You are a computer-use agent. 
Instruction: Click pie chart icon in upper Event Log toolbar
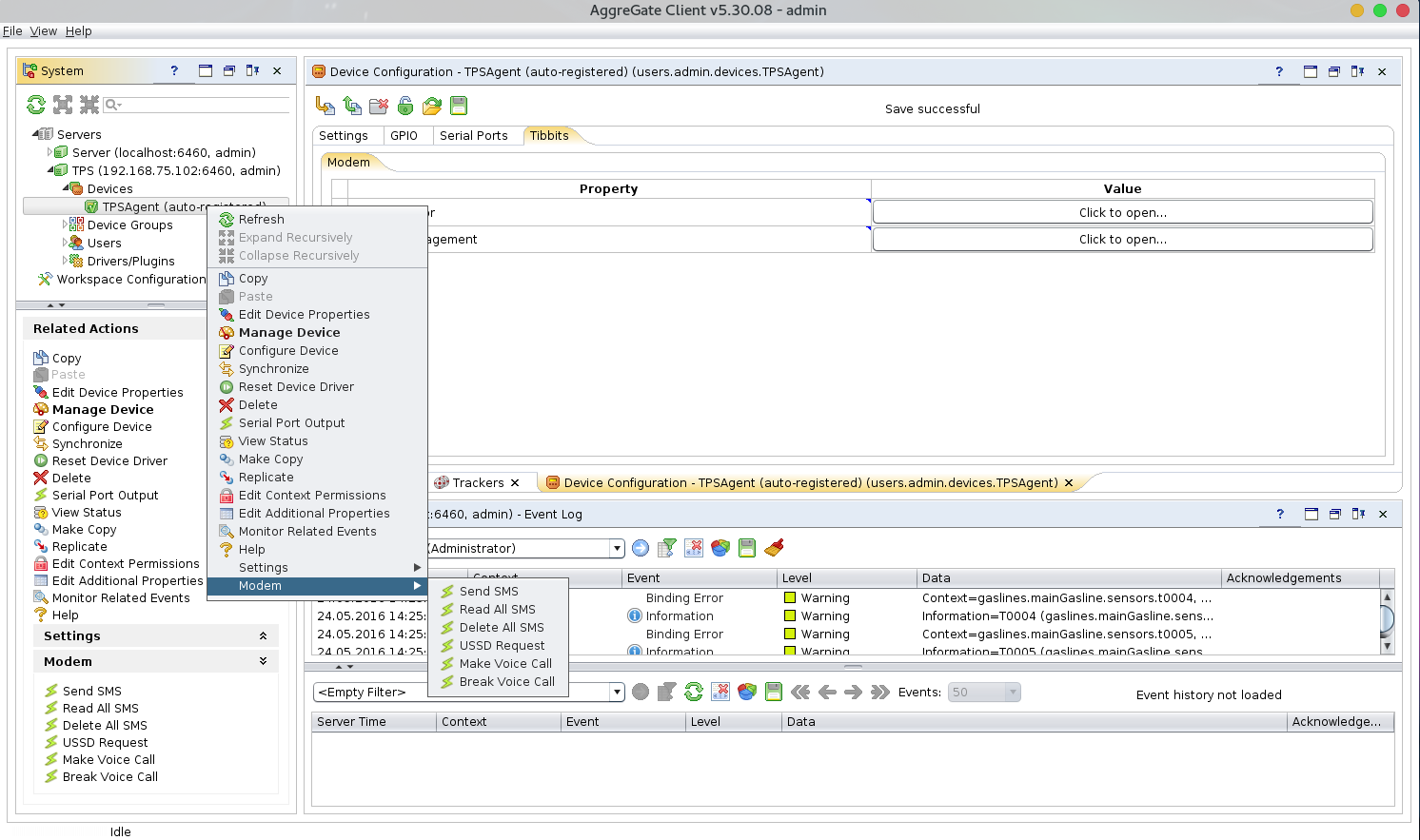[x=720, y=548]
